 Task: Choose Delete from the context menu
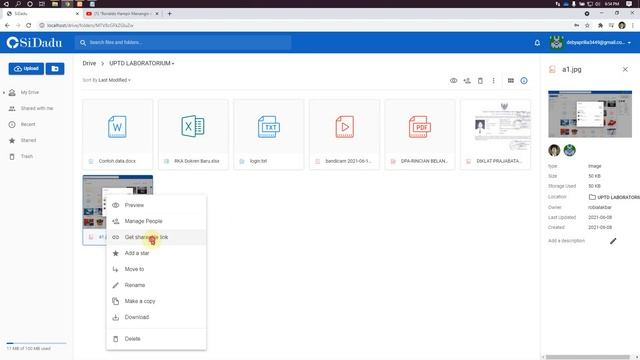pyautogui.click(x=156, y=339)
